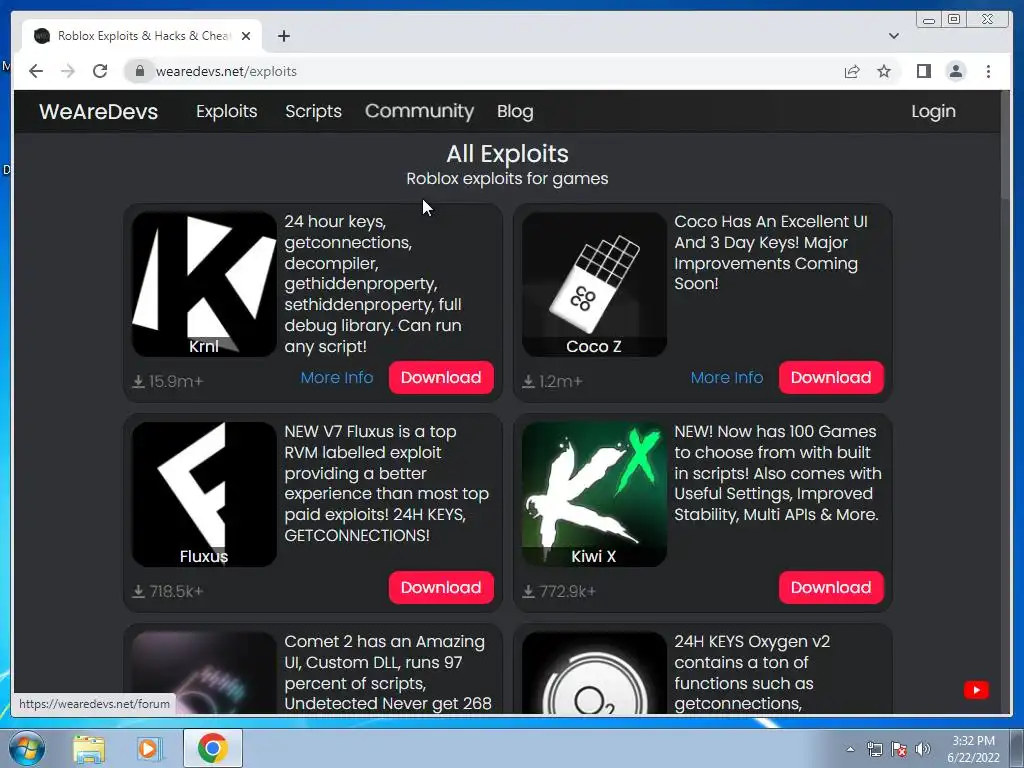Viewport: 1024px width, 768px height.
Task: Open the Chrome side panel
Action: 923,71
